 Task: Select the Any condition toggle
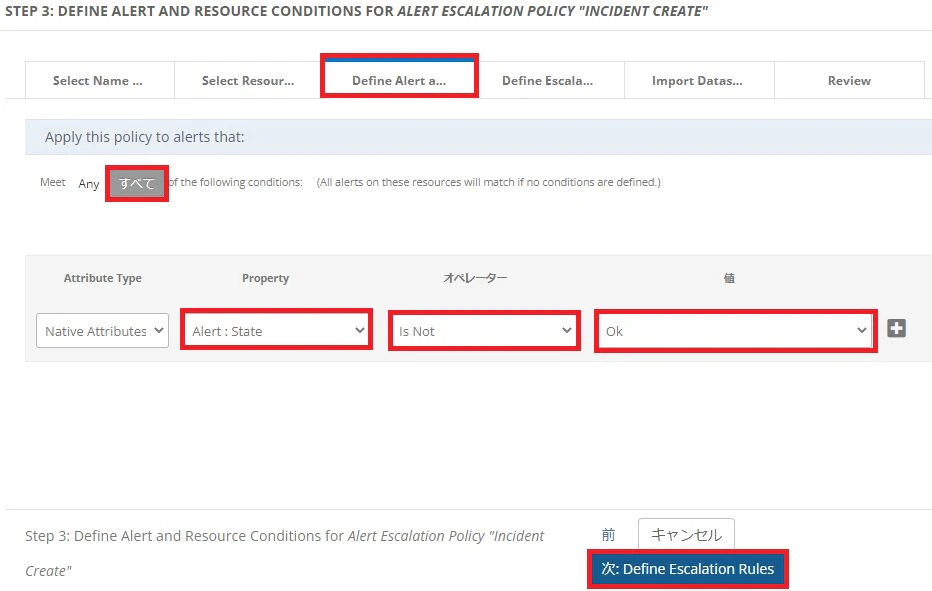tap(89, 184)
